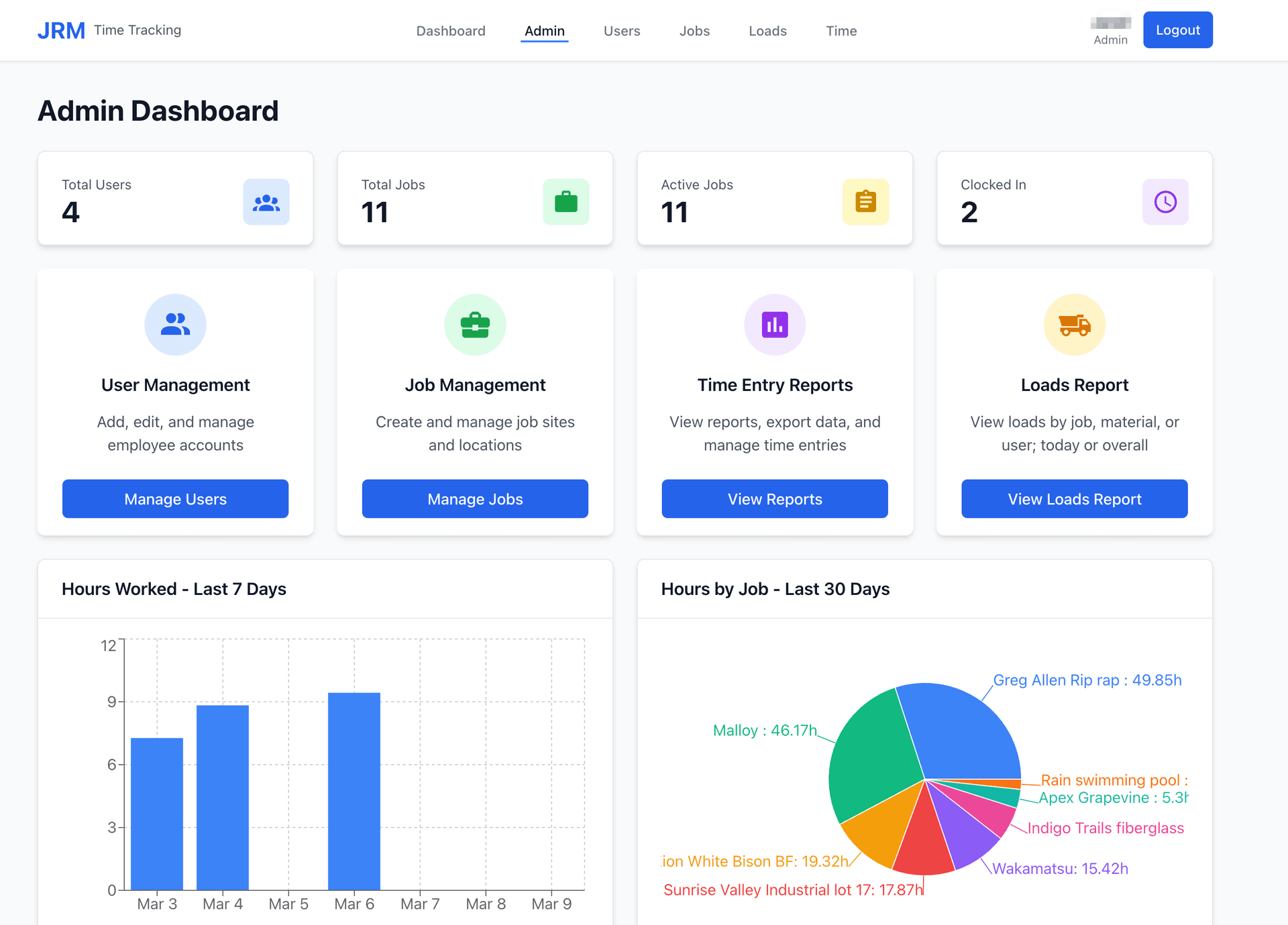
Task: Click the Manage Users button
Action: (175, 499)
